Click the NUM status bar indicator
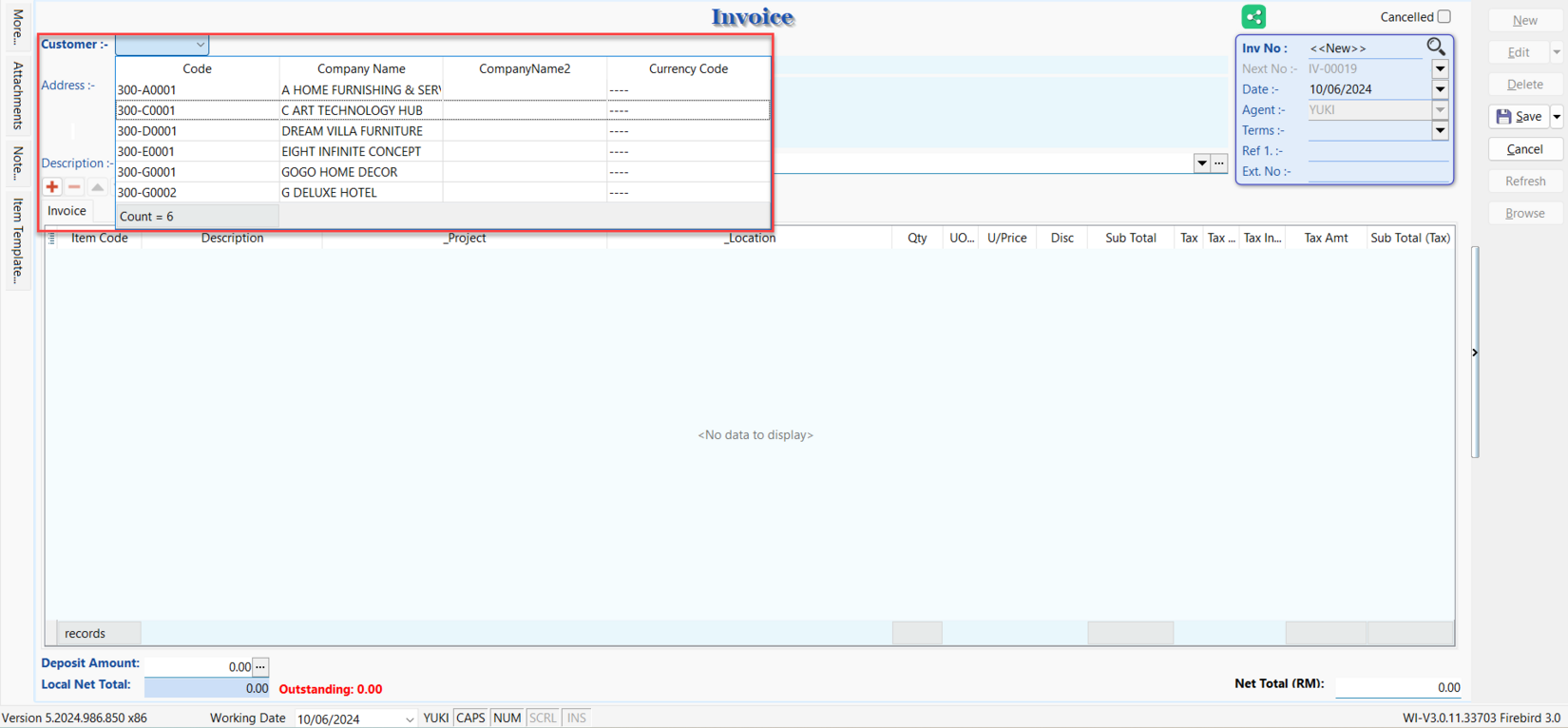Screen dimensions: 1568x728 point(507,718)
